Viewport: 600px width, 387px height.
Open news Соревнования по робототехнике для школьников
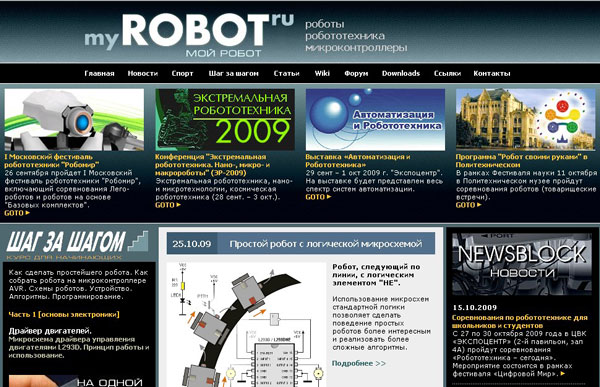pyautogui.click(x=520, y=322)
